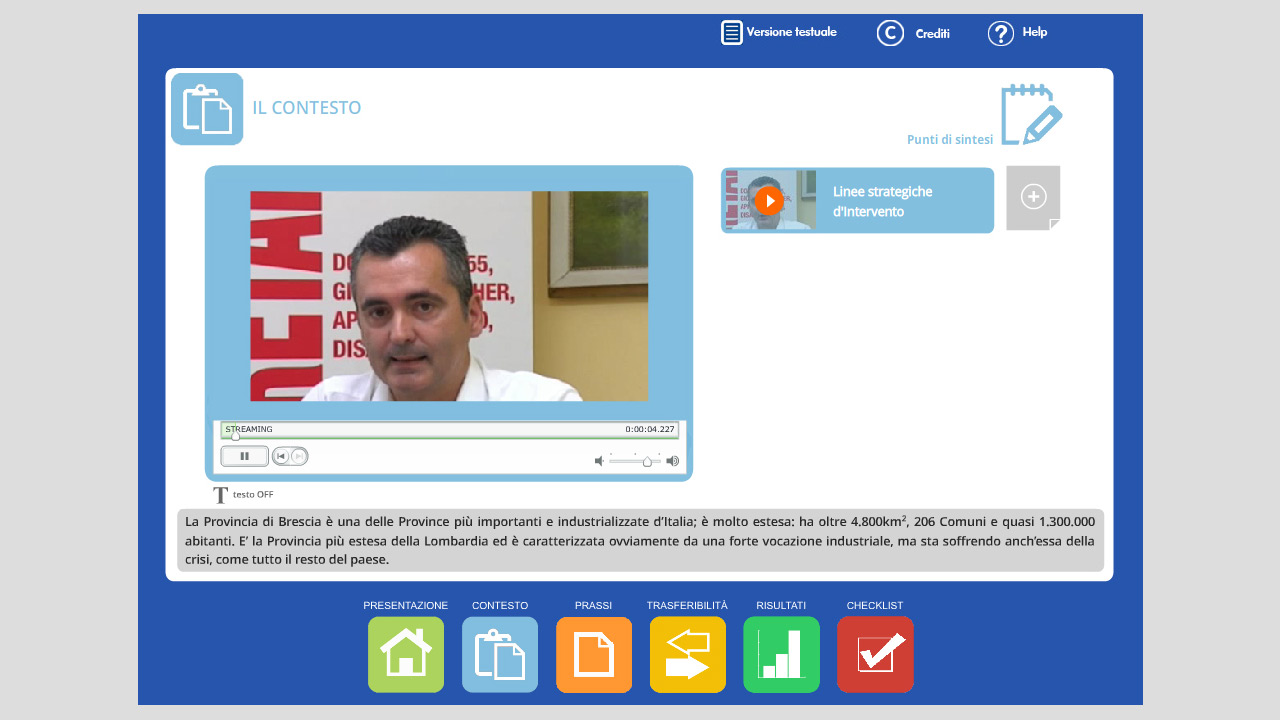Expand the gray plus document button
This screenshot has width=1280, height=720.
click(1033, 197)
